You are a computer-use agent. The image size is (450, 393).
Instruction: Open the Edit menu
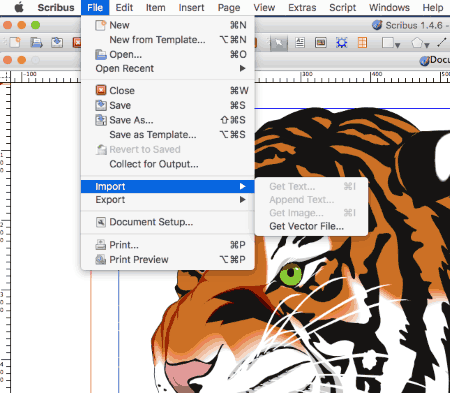(124, 7)
